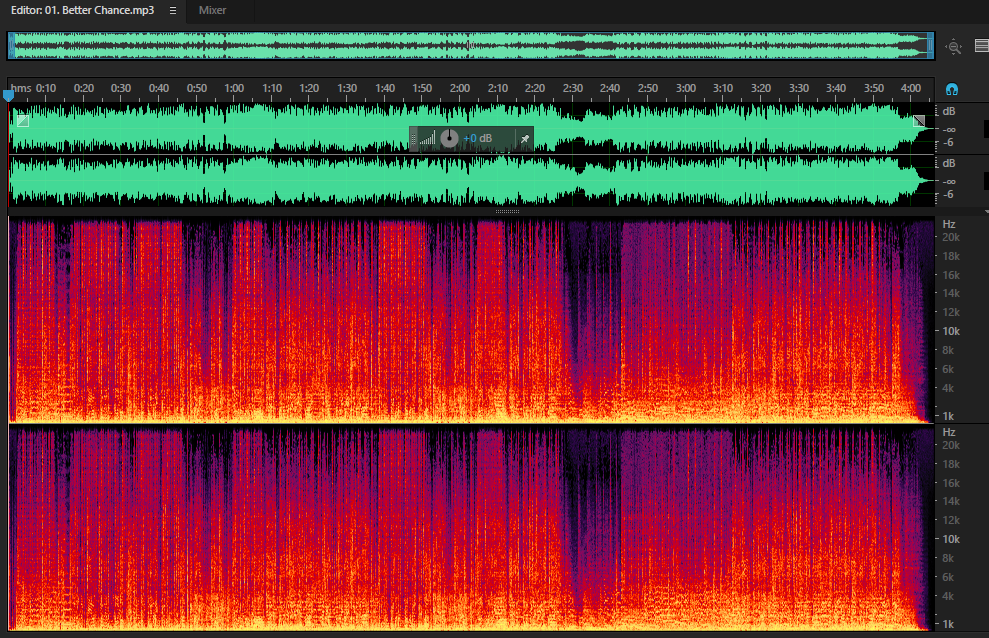Click the list-view icon beside the zoom magnifier

[981, 45]
